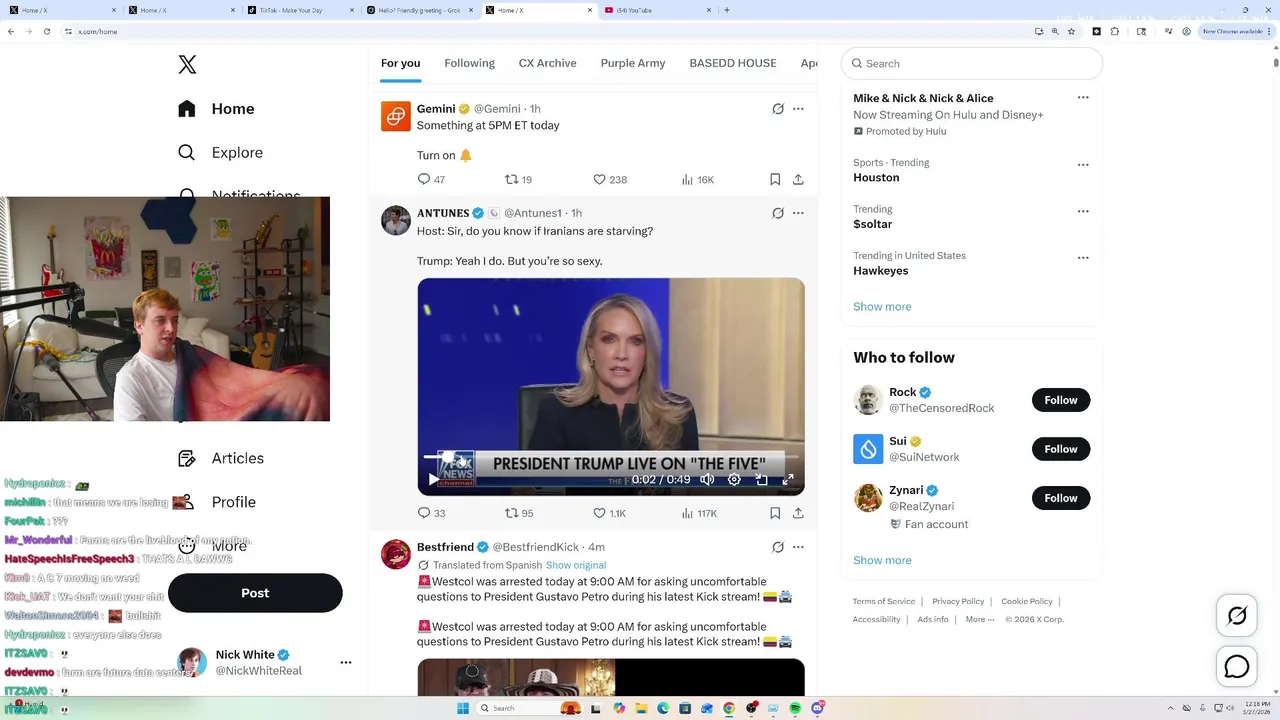Bookmark the Gemini post
This screenshot has width=1280, height=720.
tap(775, 180)
